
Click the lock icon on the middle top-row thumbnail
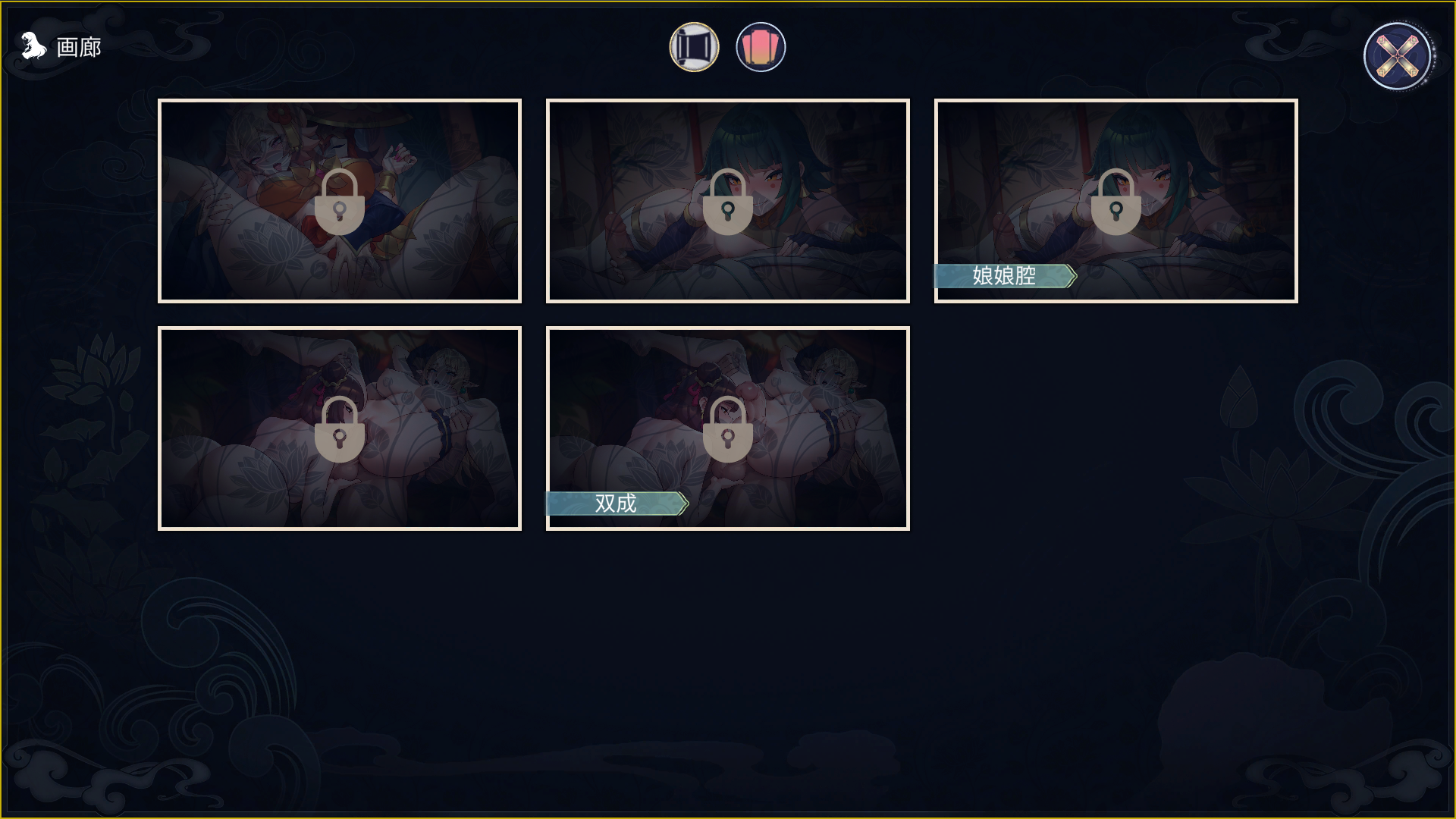(x=727, y=202)
